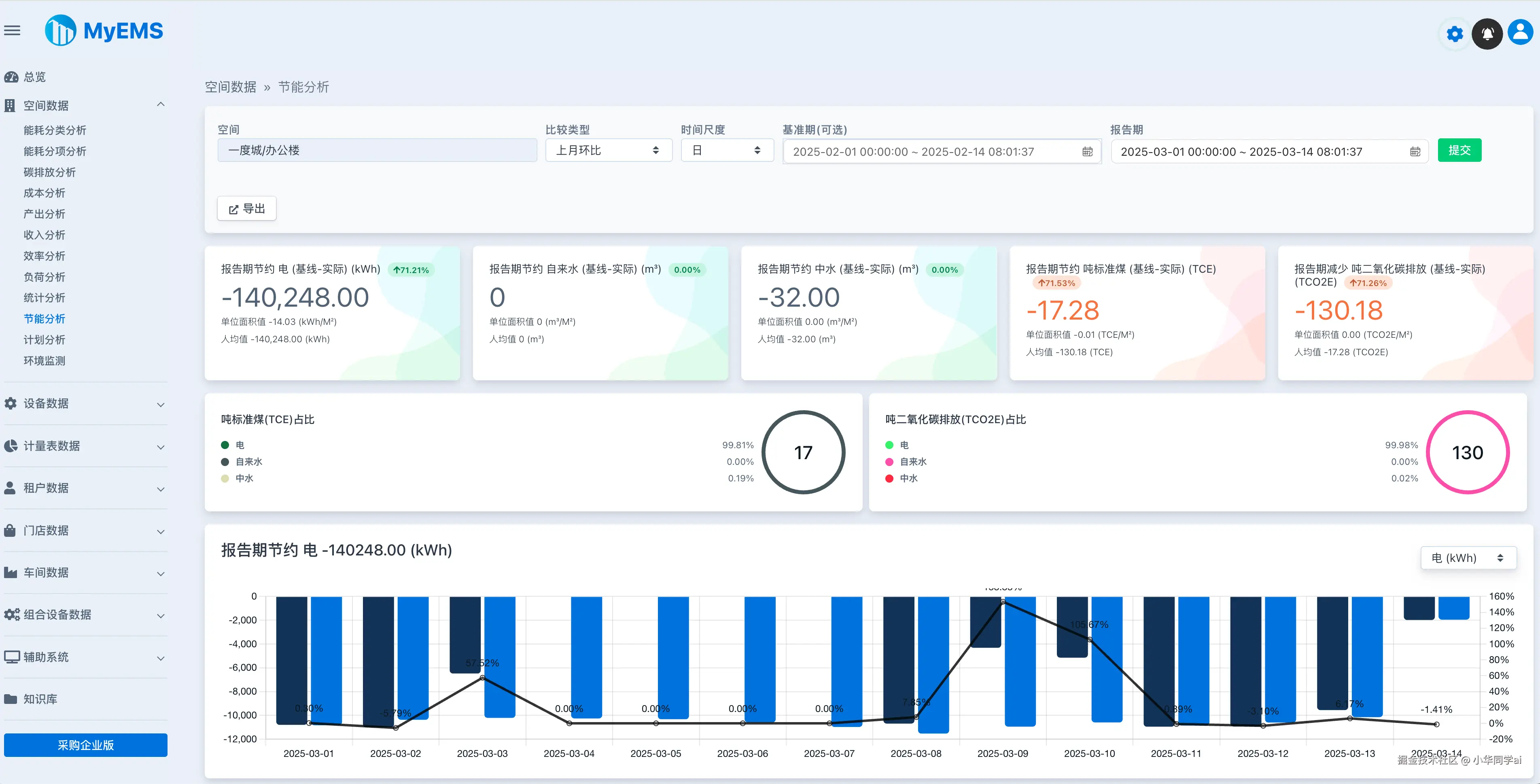The height and width of the screenshot is (784, 1540).
Task: Open the user profile avatar icon
Action: (1520, 32)
